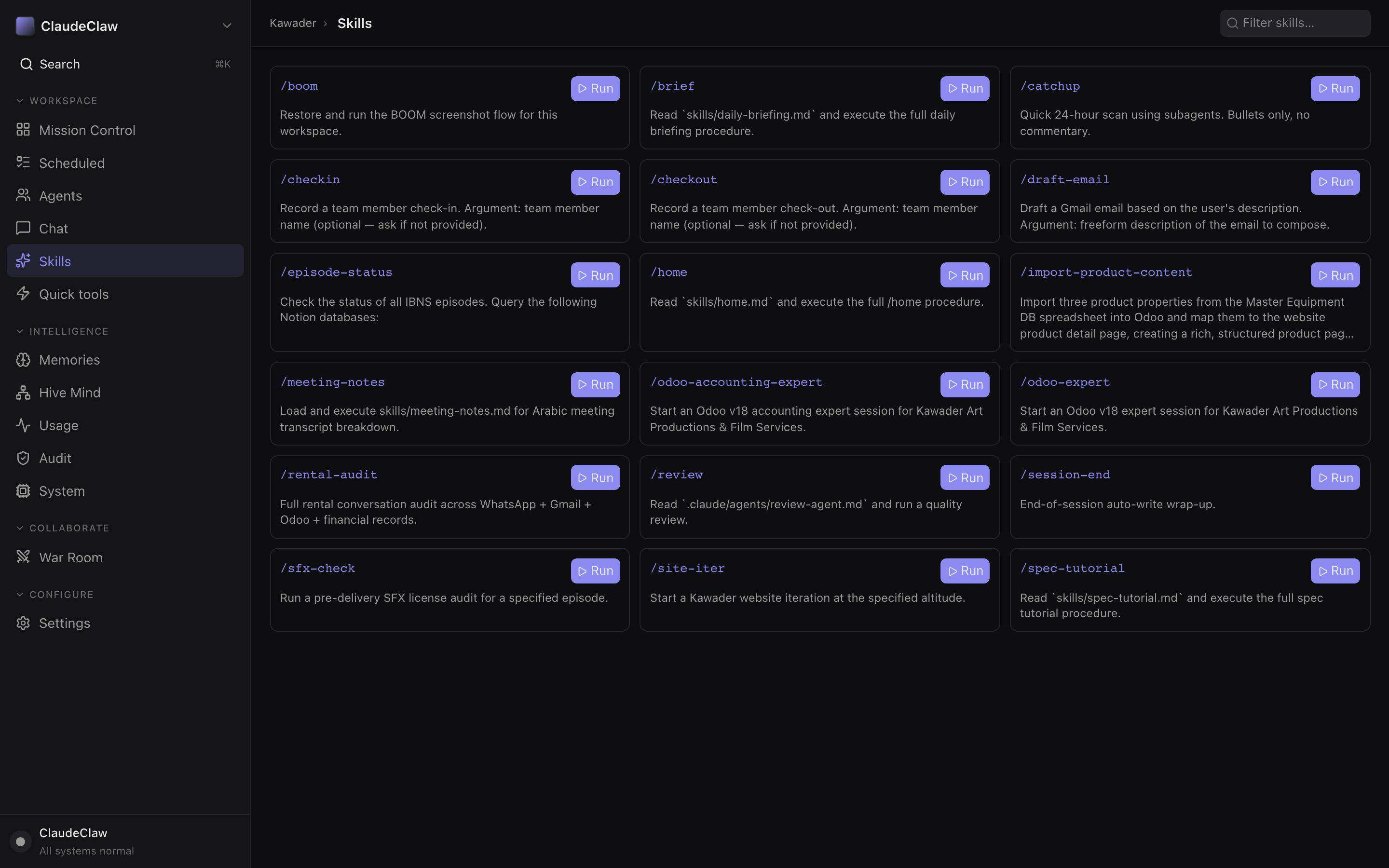Click the ClaudeClaw logo square
The width and height of the screenshot is (1389, 868).
(25, 26)
